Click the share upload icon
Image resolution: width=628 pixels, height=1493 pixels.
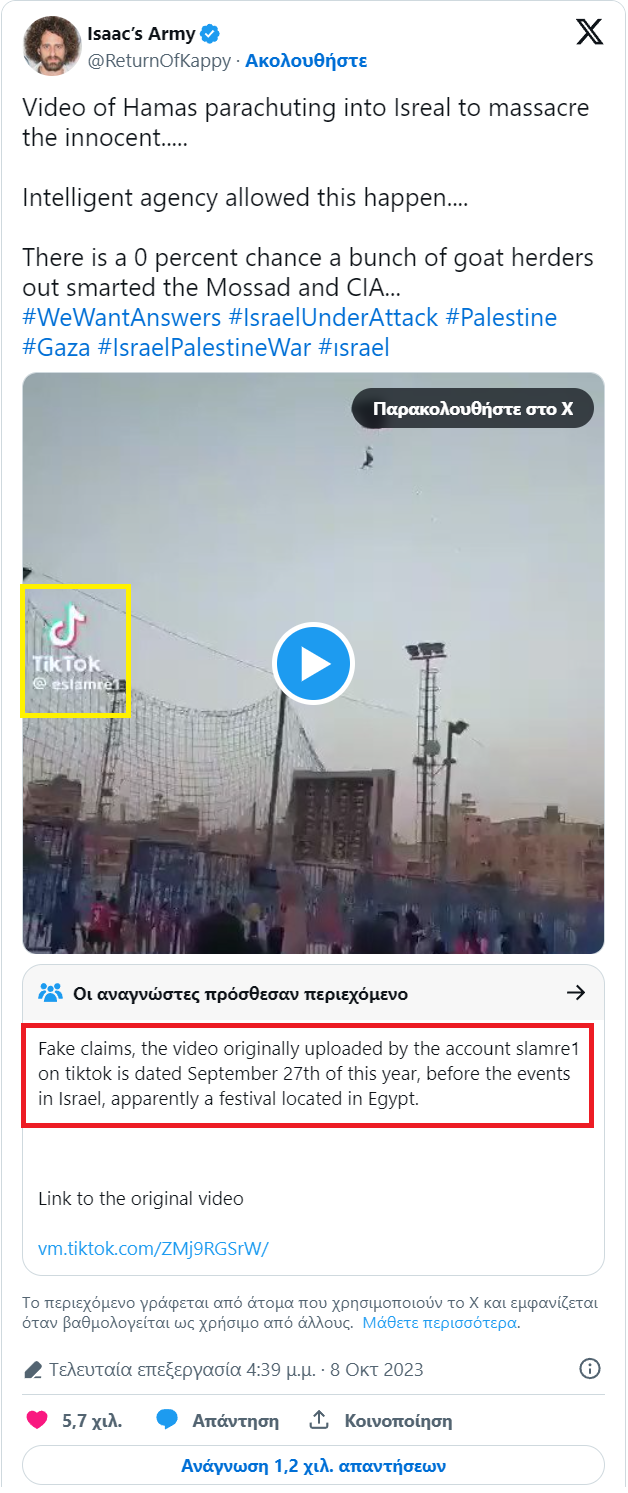(320, 1420)
